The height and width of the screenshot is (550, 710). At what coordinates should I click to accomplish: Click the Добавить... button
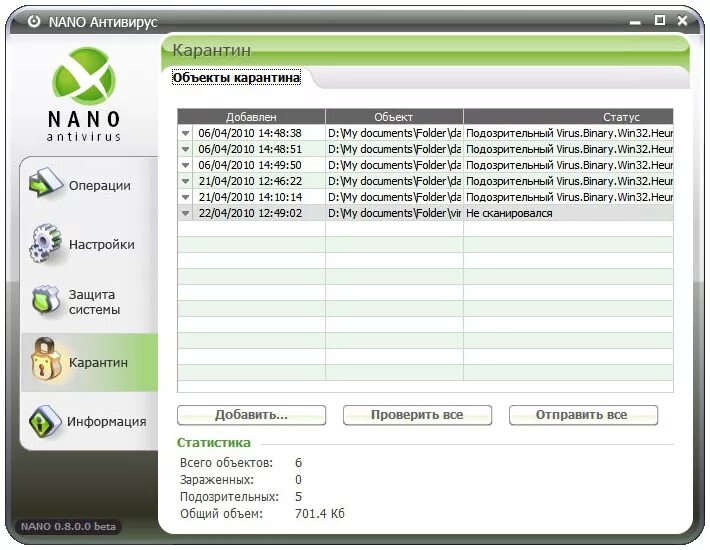coord(251,415)
